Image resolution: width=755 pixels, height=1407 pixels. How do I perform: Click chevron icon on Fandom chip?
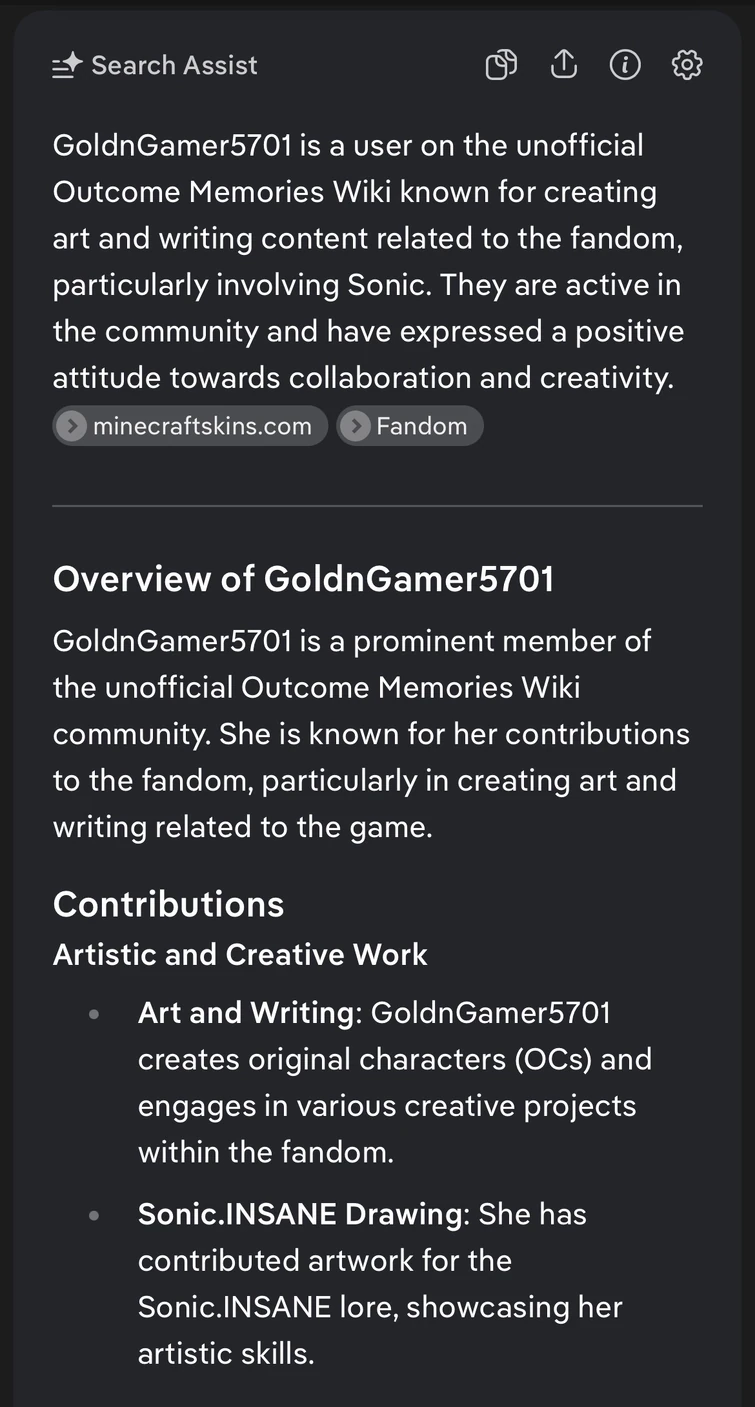click(354, 426)
